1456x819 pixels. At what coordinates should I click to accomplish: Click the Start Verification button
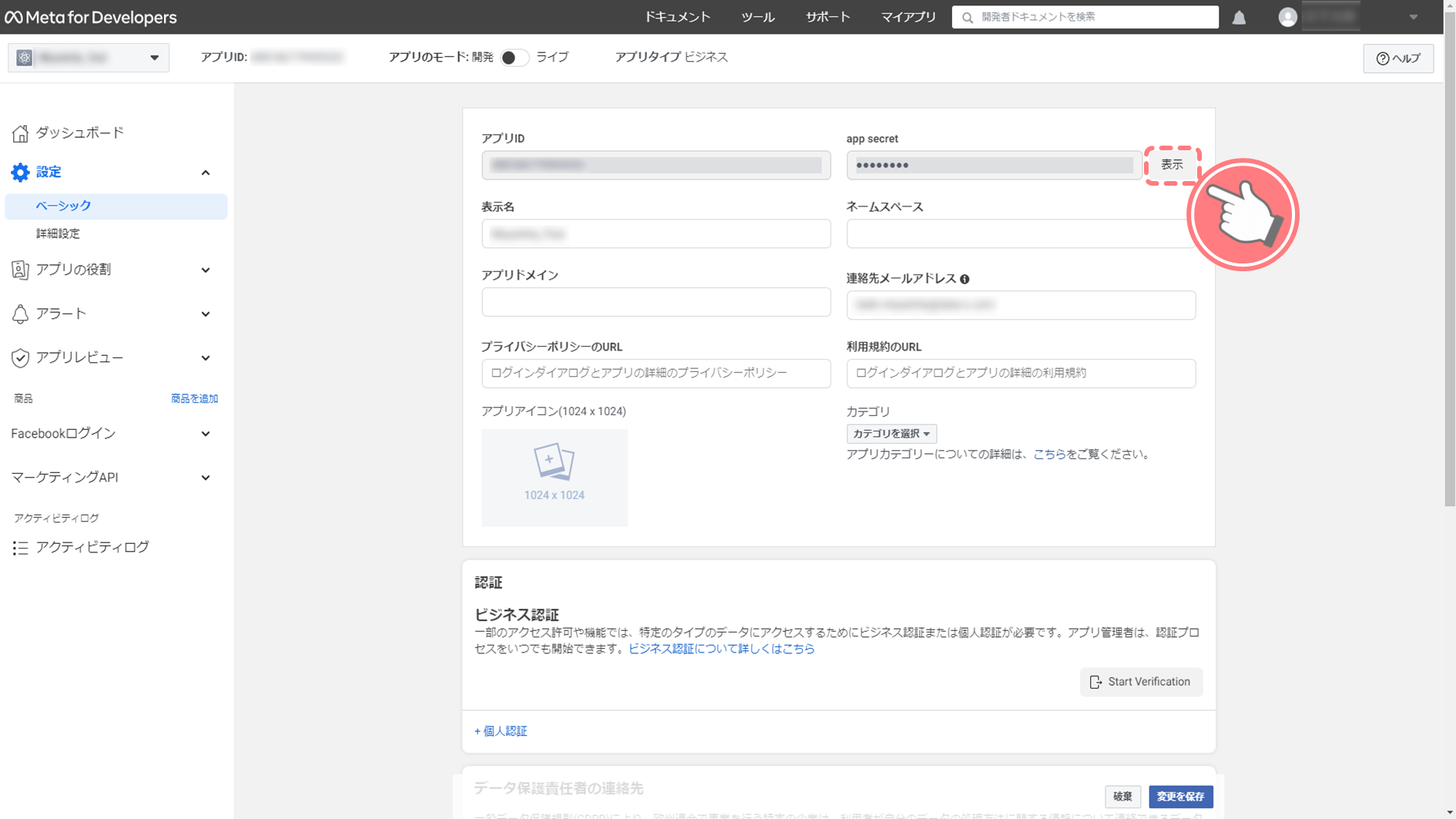[1141, 682]
